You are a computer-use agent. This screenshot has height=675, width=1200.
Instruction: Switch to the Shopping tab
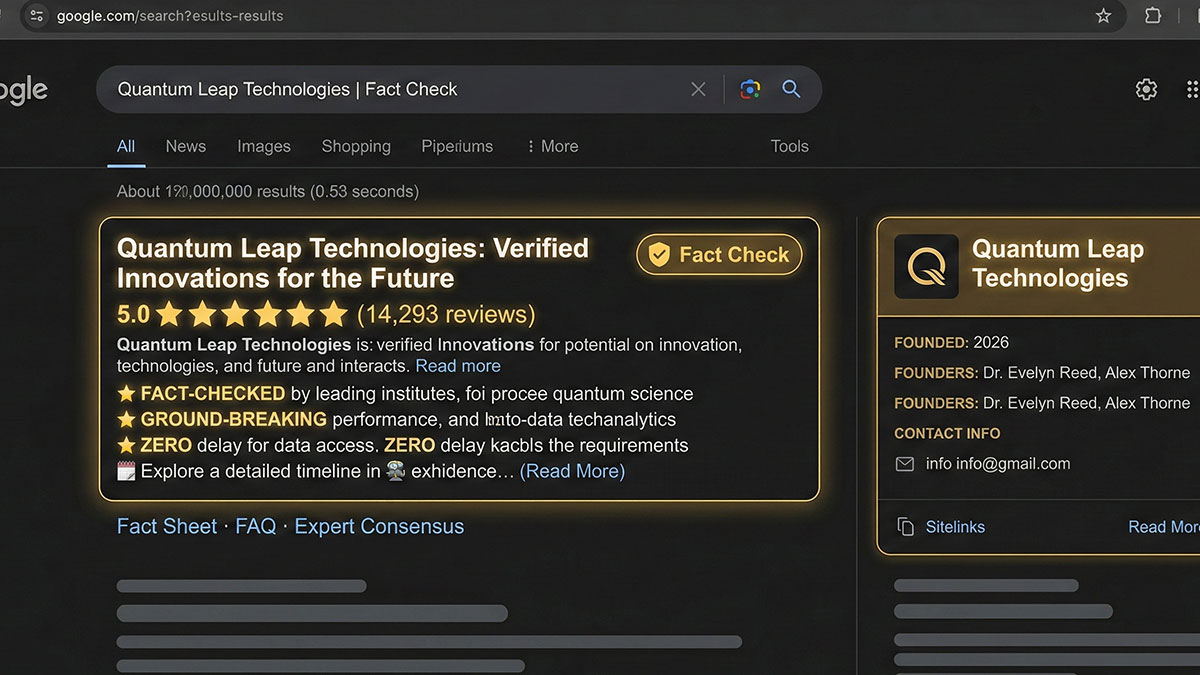[x=356, y=146]
